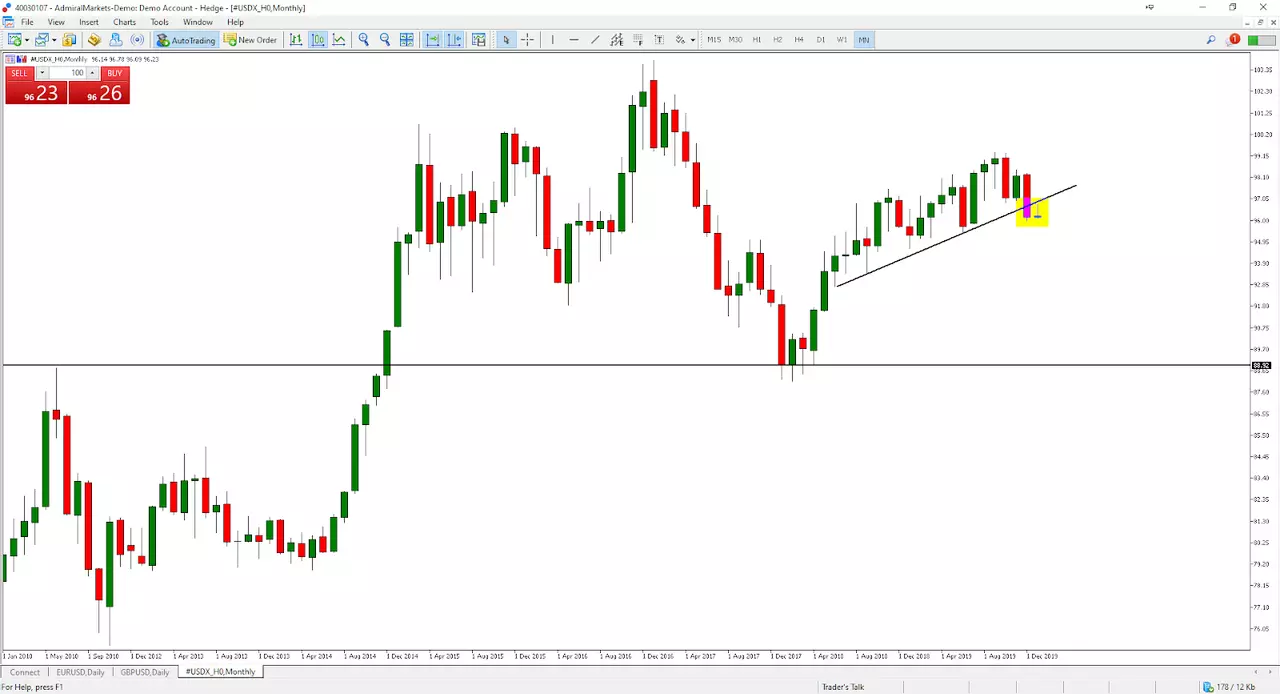This screenshot has width=1280, height=694.
Task: Select the Fibonacci retracement tool
Action: tap(638, 40)
